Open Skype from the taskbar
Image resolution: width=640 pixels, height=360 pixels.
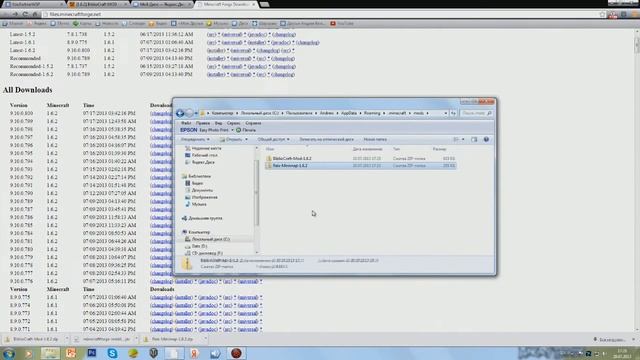click(112, 353)
